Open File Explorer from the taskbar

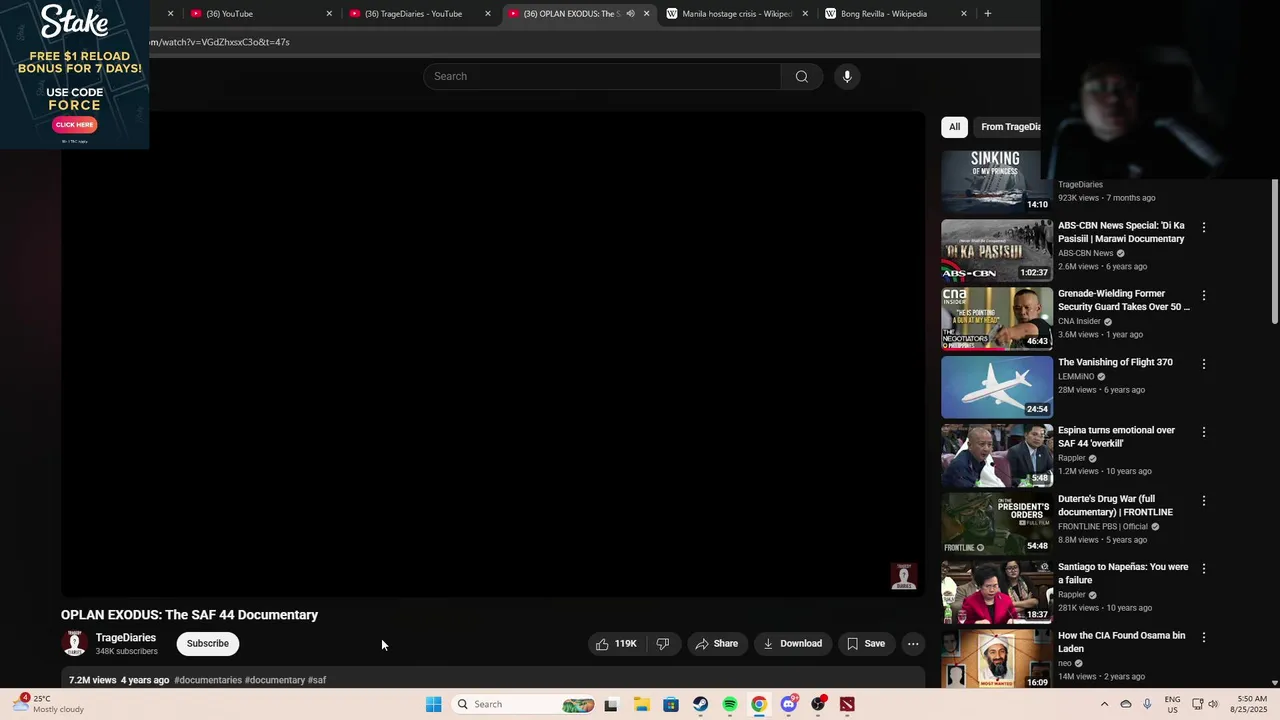[641, 704]
